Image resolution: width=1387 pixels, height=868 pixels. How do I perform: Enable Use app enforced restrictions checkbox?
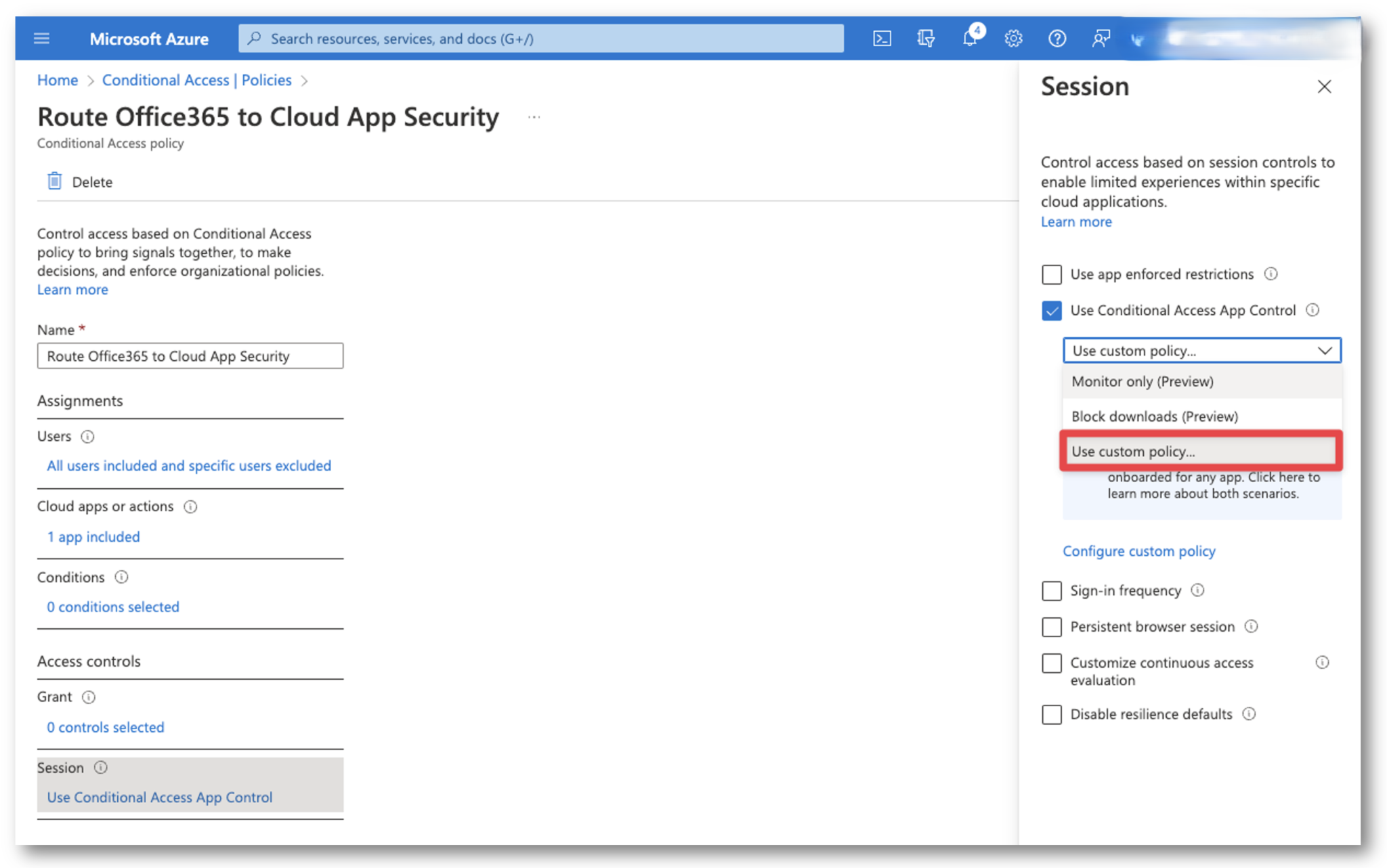pyautogui.click(x=1051, y=274)
